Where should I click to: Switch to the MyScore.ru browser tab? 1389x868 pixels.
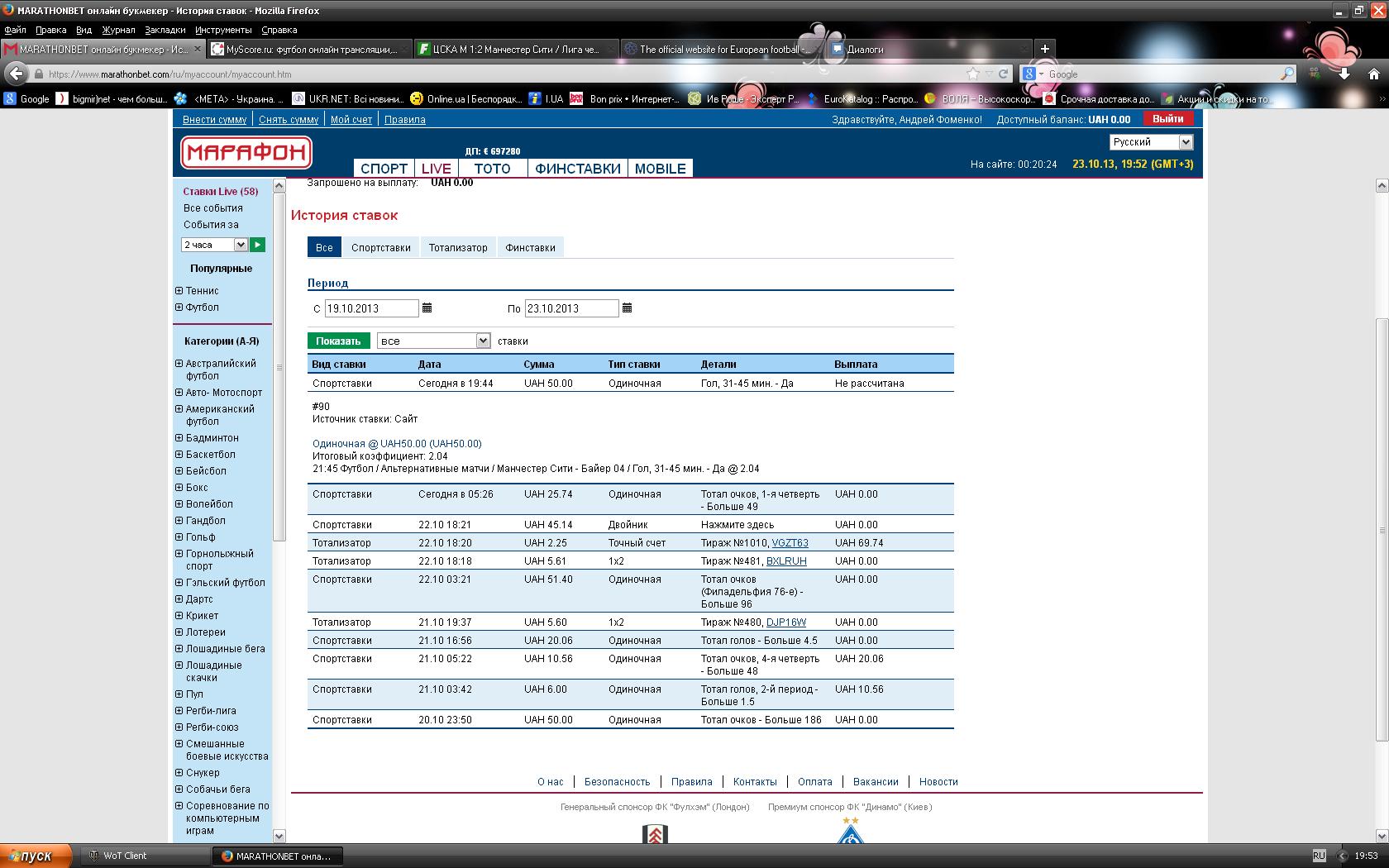click(x=308, y=49)
